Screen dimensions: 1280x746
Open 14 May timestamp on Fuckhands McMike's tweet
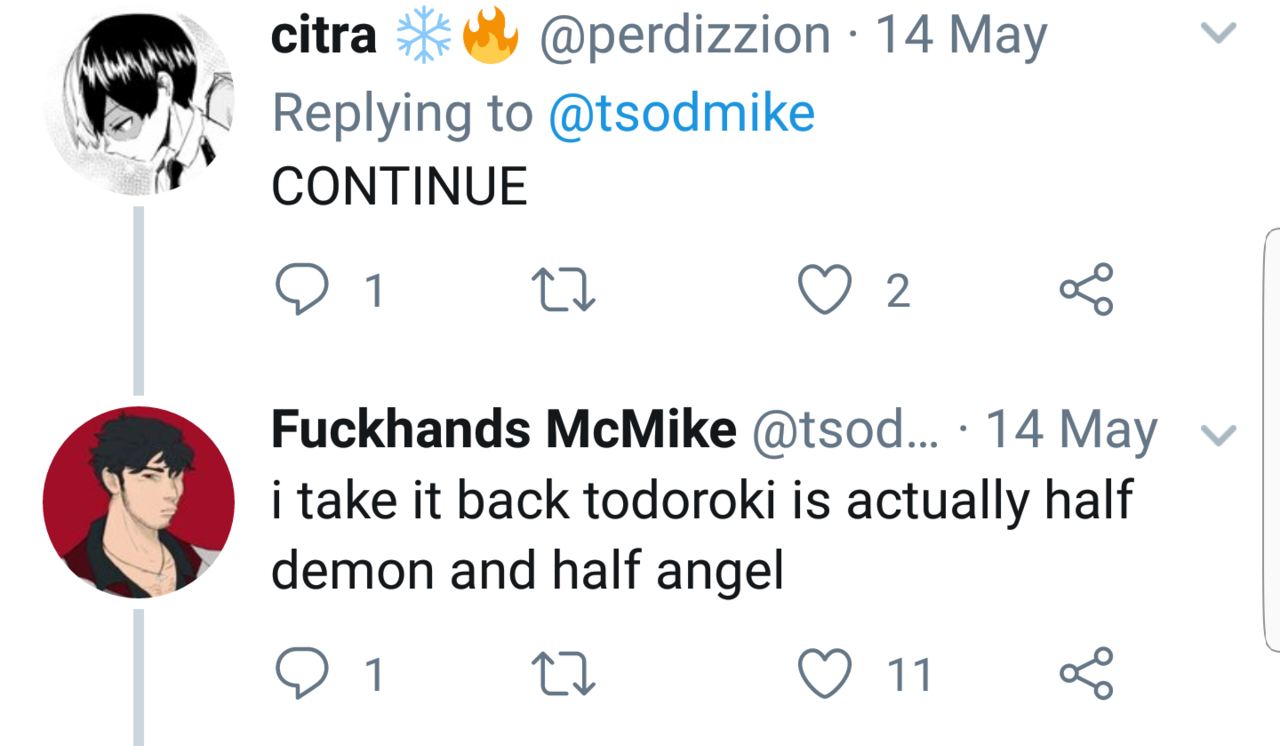pyautogui.click(x=1071, y=431)
